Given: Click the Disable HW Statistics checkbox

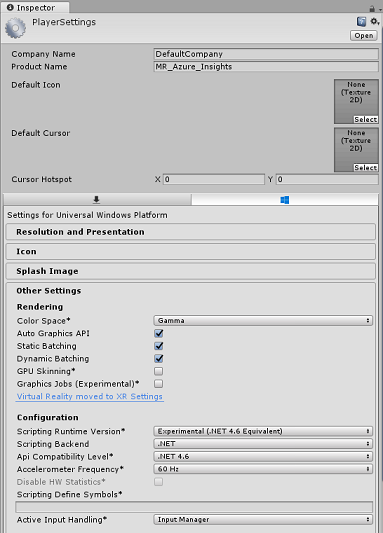Looking at the screenshot, I should click(x=159, y=482).
